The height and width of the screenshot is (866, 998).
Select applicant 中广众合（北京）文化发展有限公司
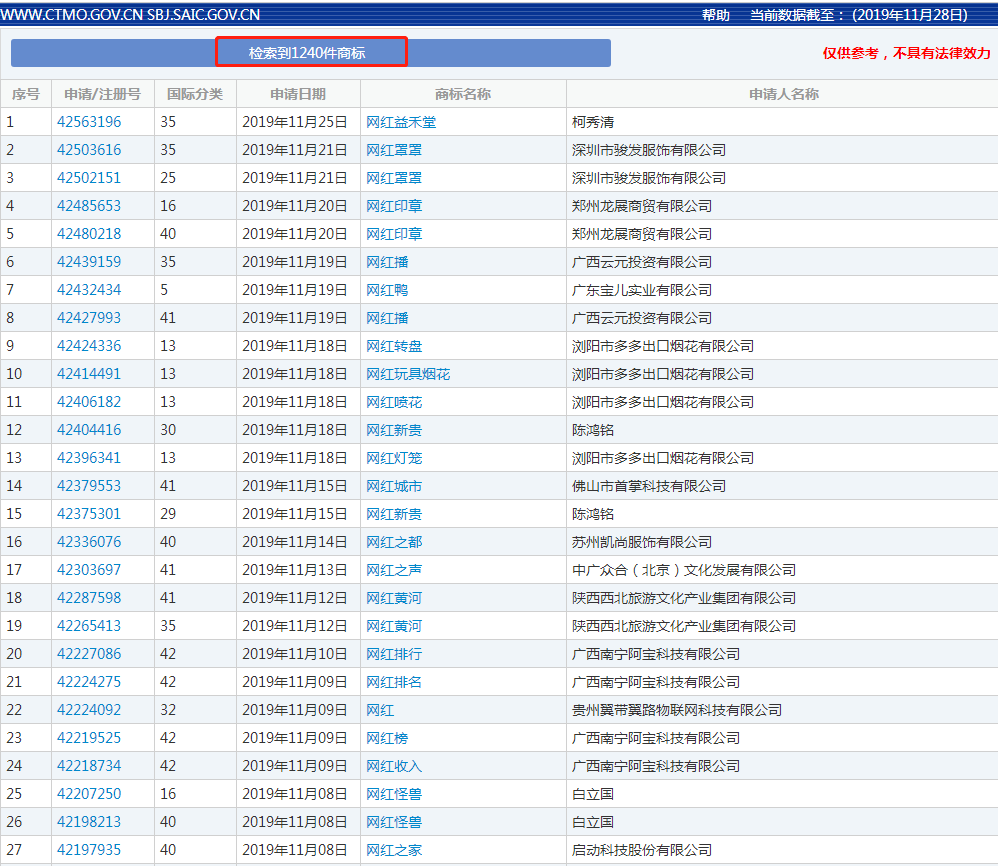coord(684,569)
